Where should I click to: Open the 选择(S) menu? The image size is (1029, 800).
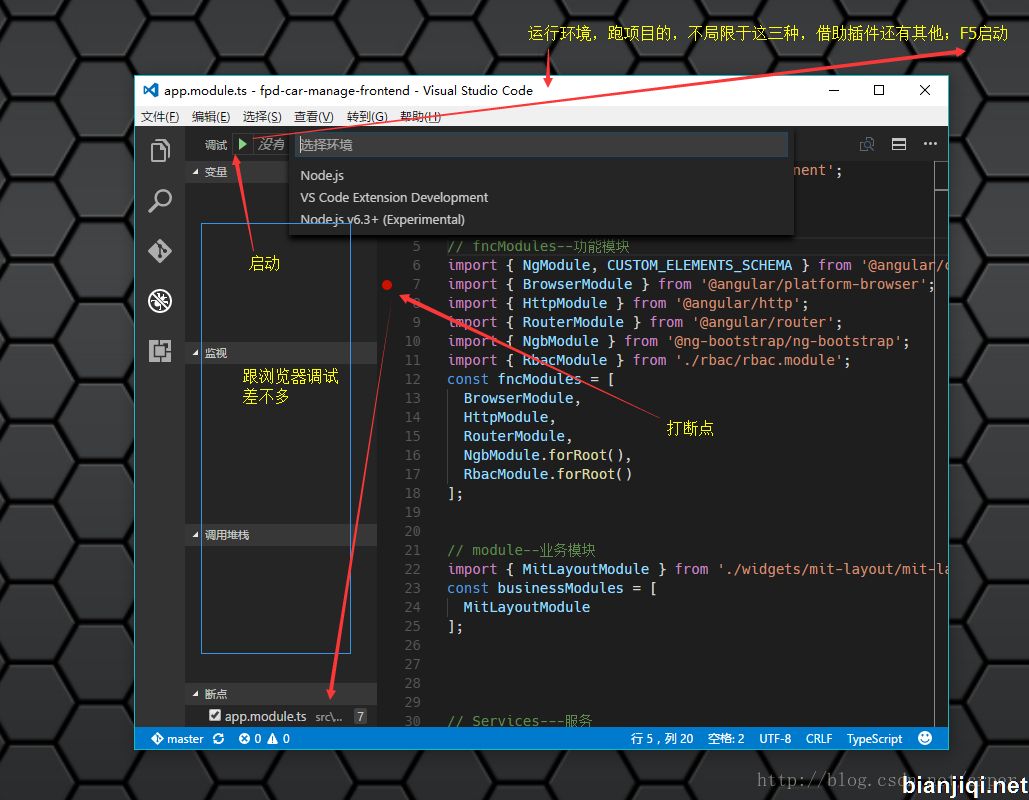tap(262, 117)
